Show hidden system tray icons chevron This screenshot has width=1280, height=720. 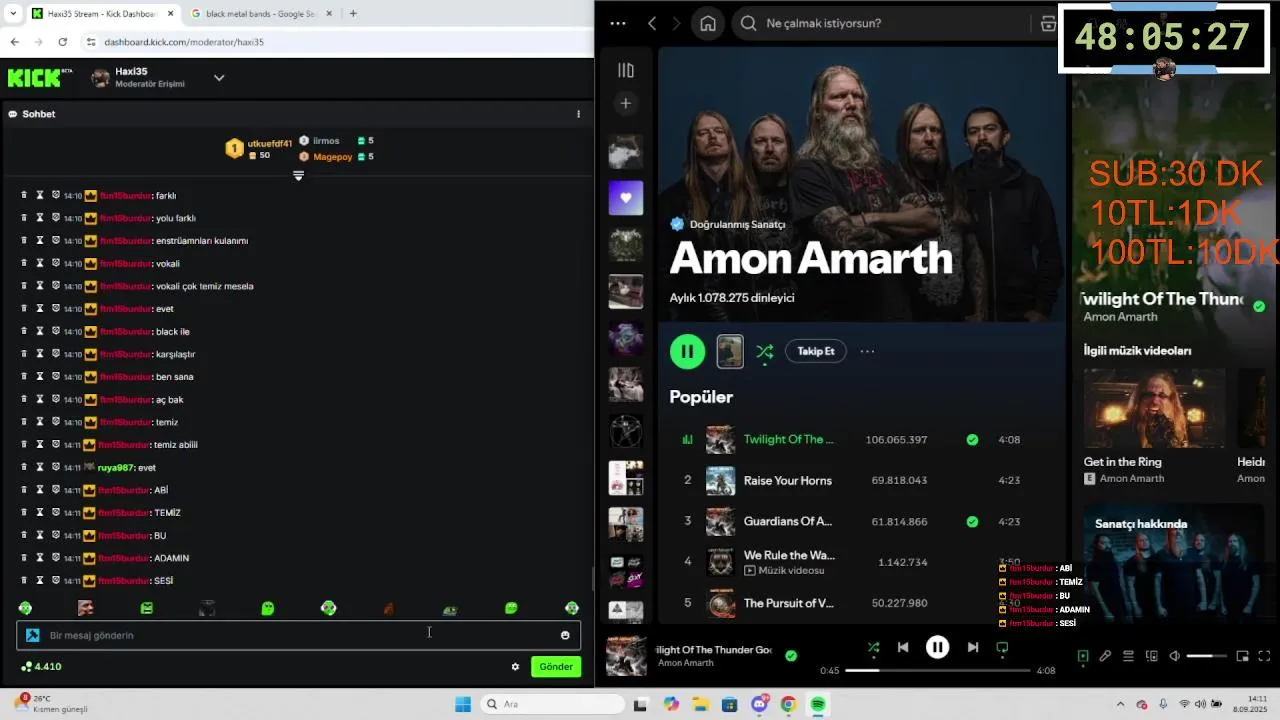click(1120, 704)
